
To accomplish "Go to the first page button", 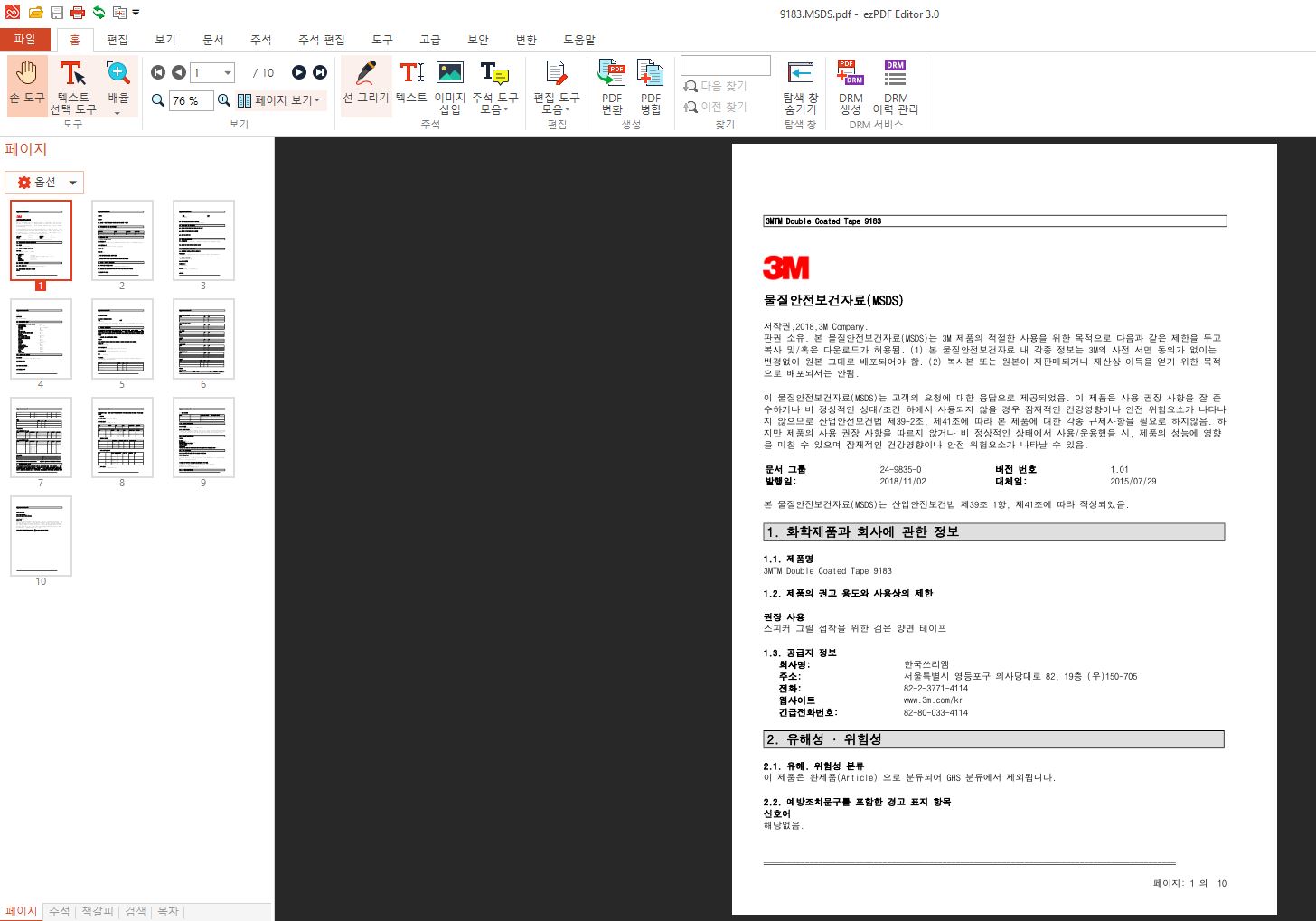I will click(158, 72).
